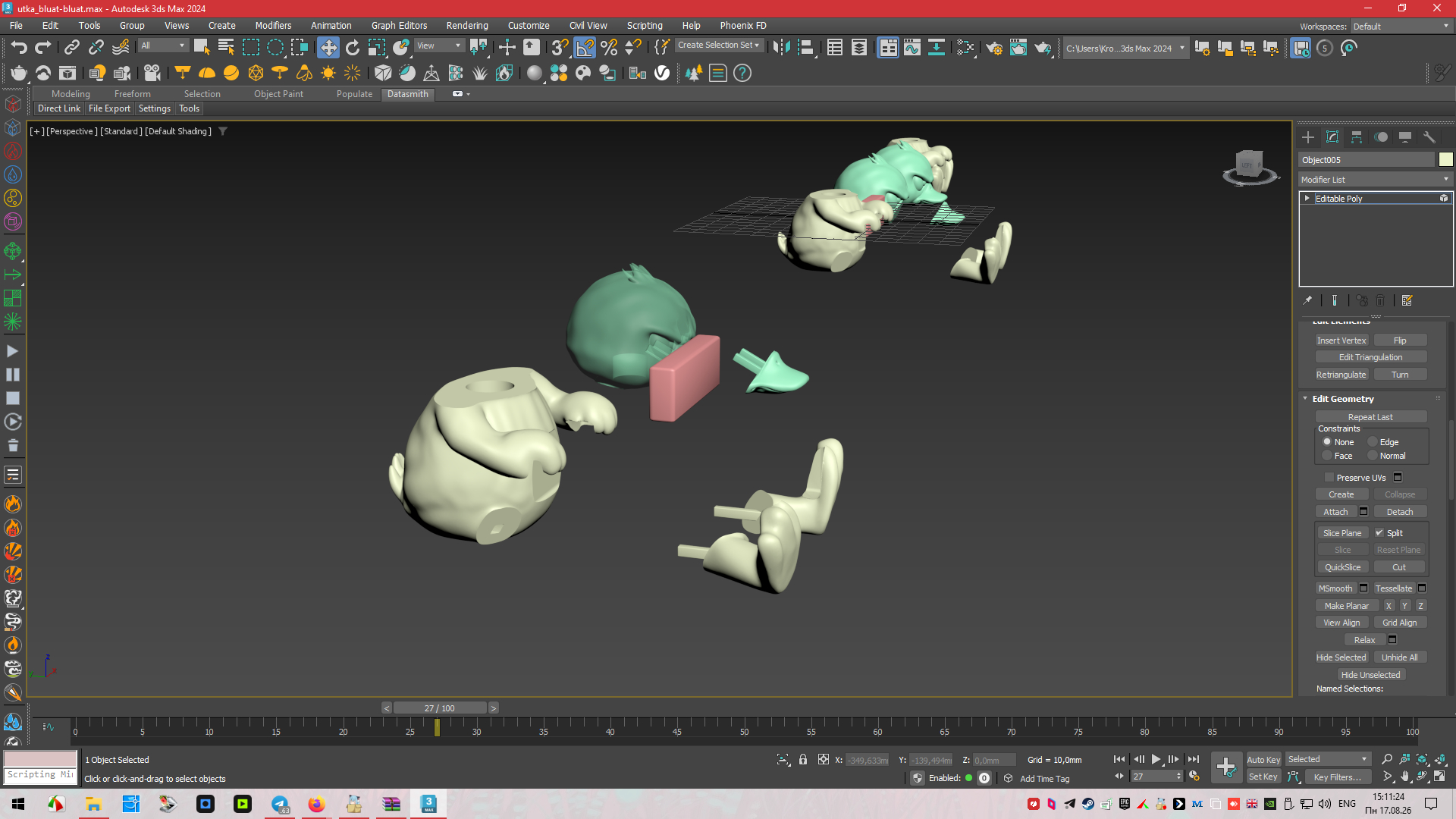Click the pink MAXScript listener box

click(x=40, y=758)
